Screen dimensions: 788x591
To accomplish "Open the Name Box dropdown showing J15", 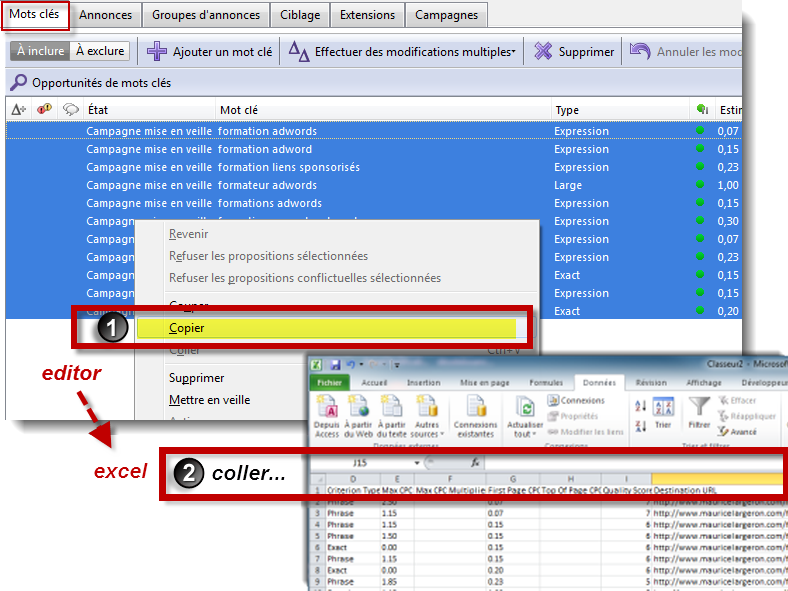I will pyautogui.click(x=417, y=463).
